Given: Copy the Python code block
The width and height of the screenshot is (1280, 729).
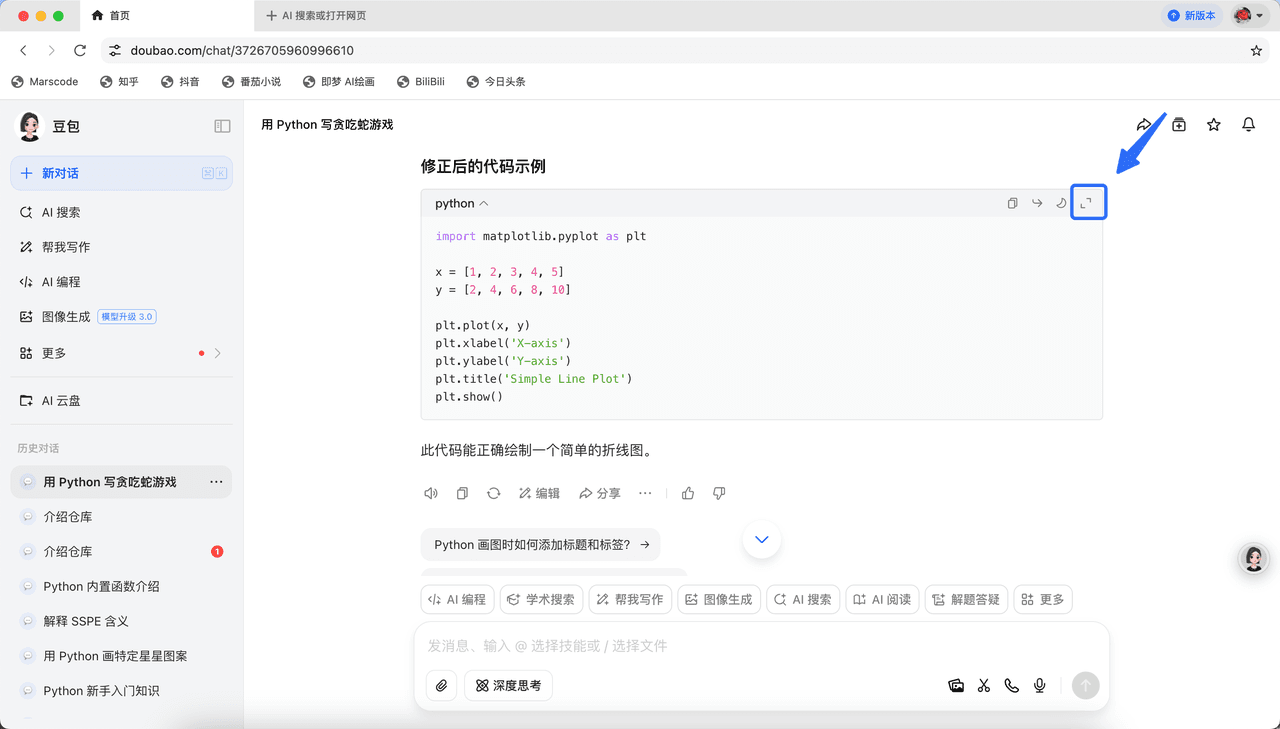Looking at the screenshot, I should [x=1012, y=203].
